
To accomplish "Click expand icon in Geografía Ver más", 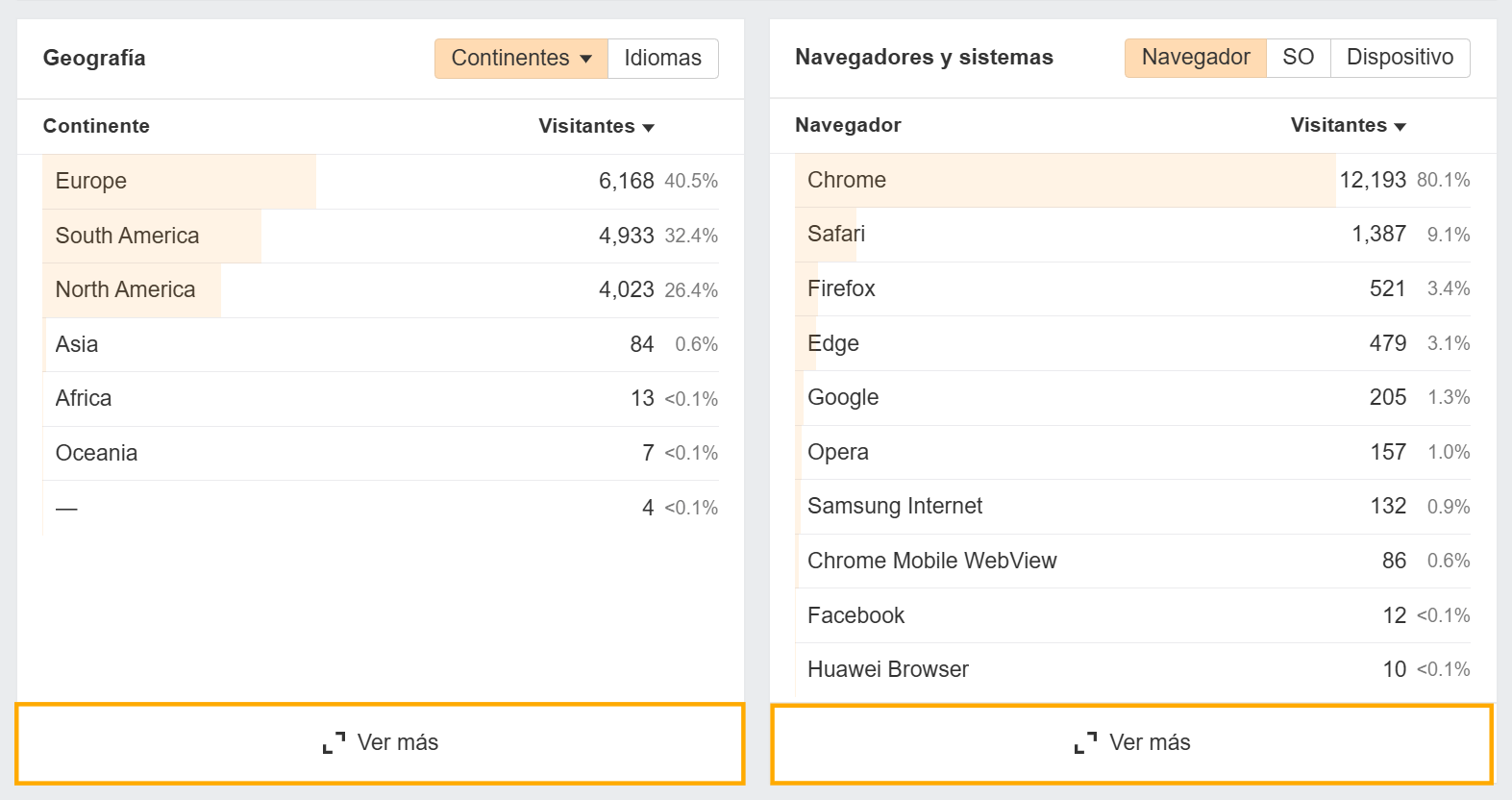I will pos(334,743).
